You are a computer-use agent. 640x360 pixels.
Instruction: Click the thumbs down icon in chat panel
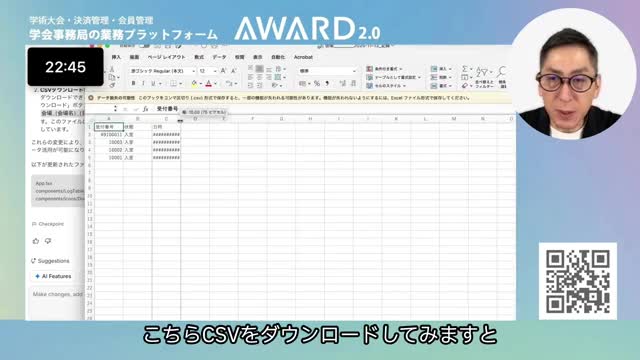(x=48, y=241)
